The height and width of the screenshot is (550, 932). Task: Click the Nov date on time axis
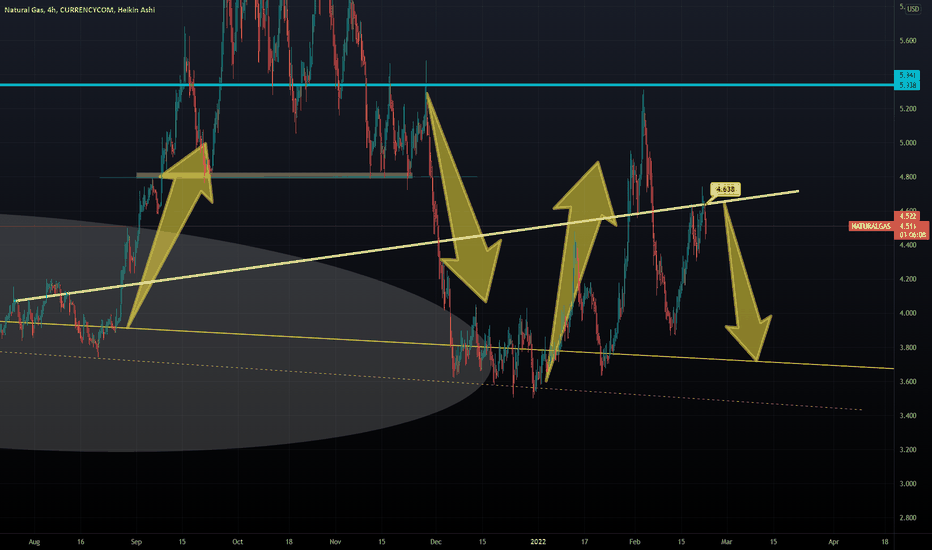coord(335,542)
